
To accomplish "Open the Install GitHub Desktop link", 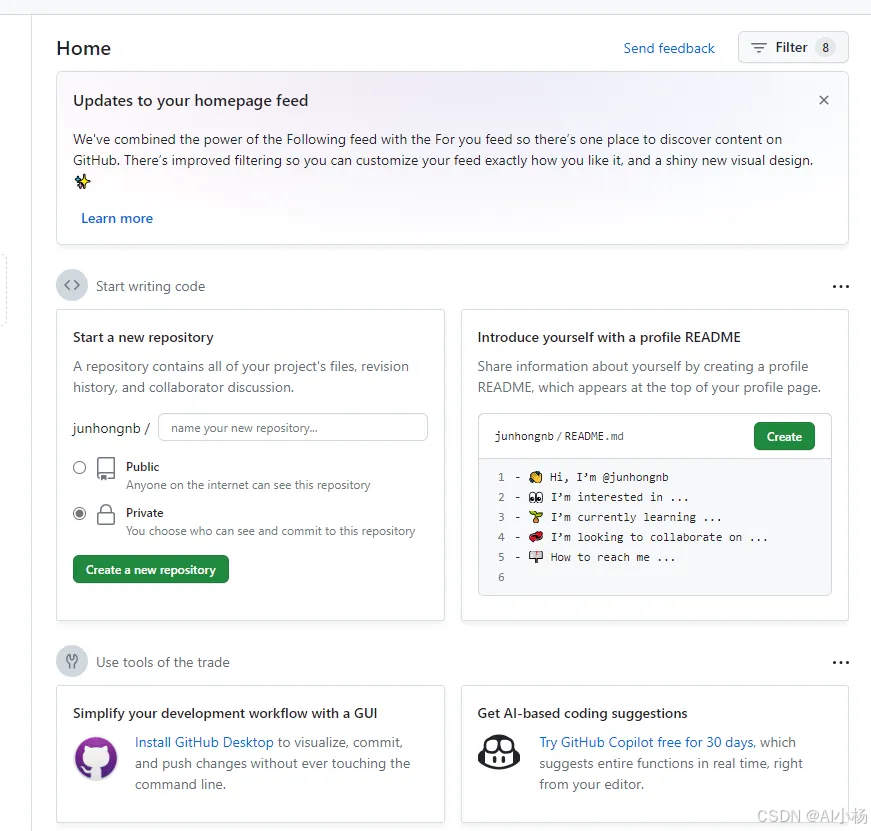I will (x=204, y=742).
